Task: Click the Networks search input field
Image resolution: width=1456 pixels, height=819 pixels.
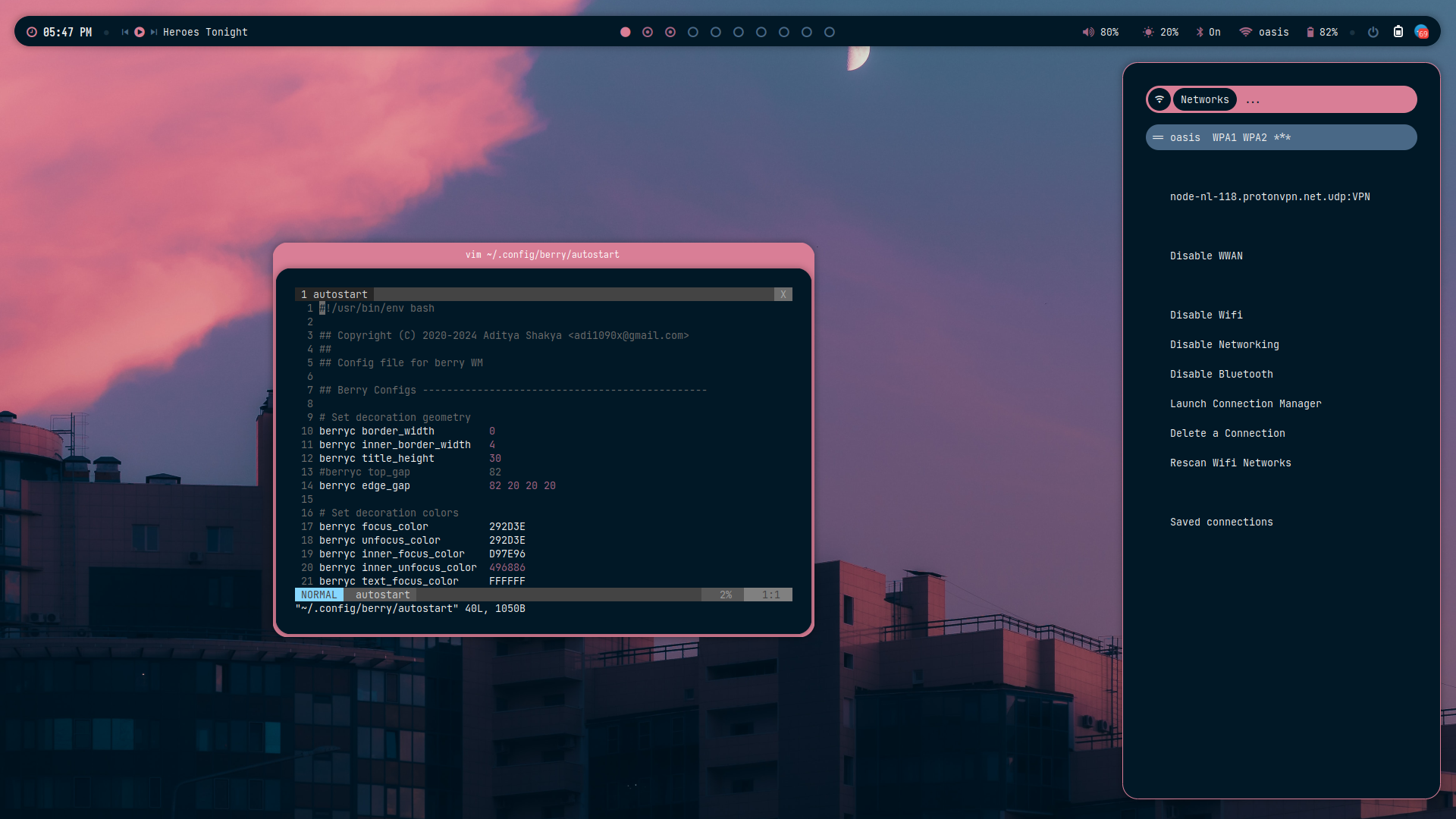Action: pos(1327,99)
